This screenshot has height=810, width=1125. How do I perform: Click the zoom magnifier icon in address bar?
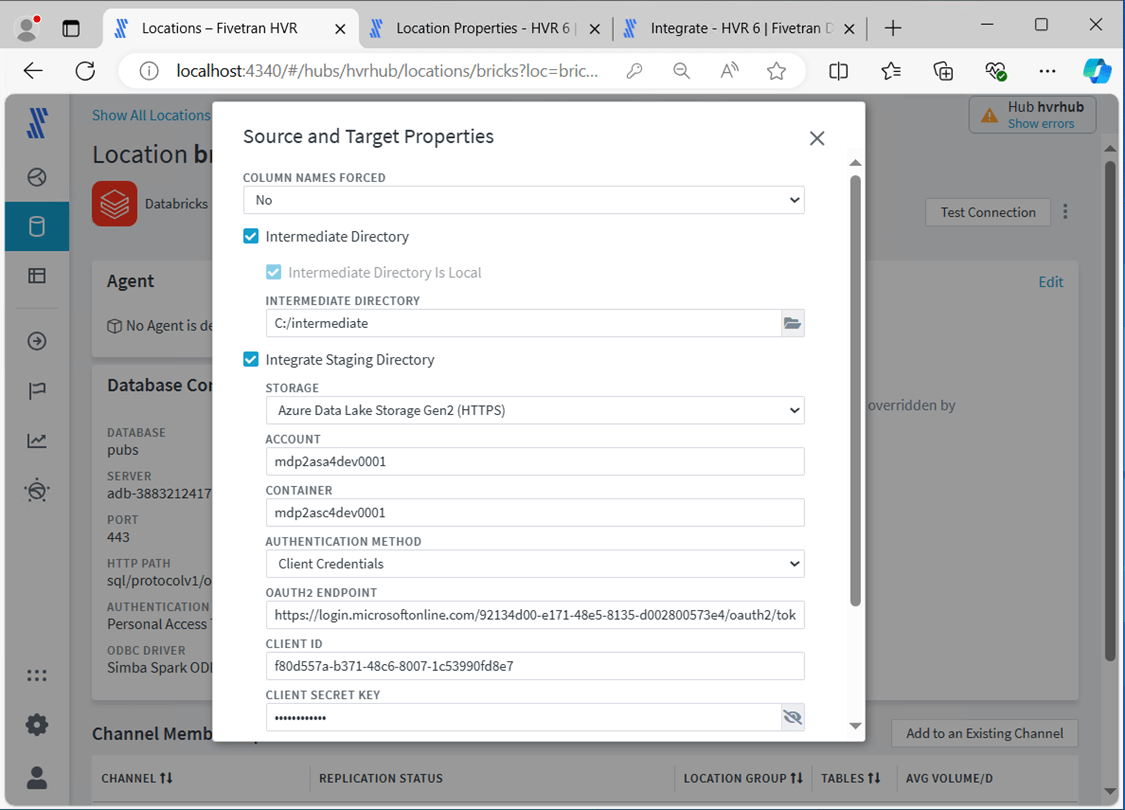682,71
